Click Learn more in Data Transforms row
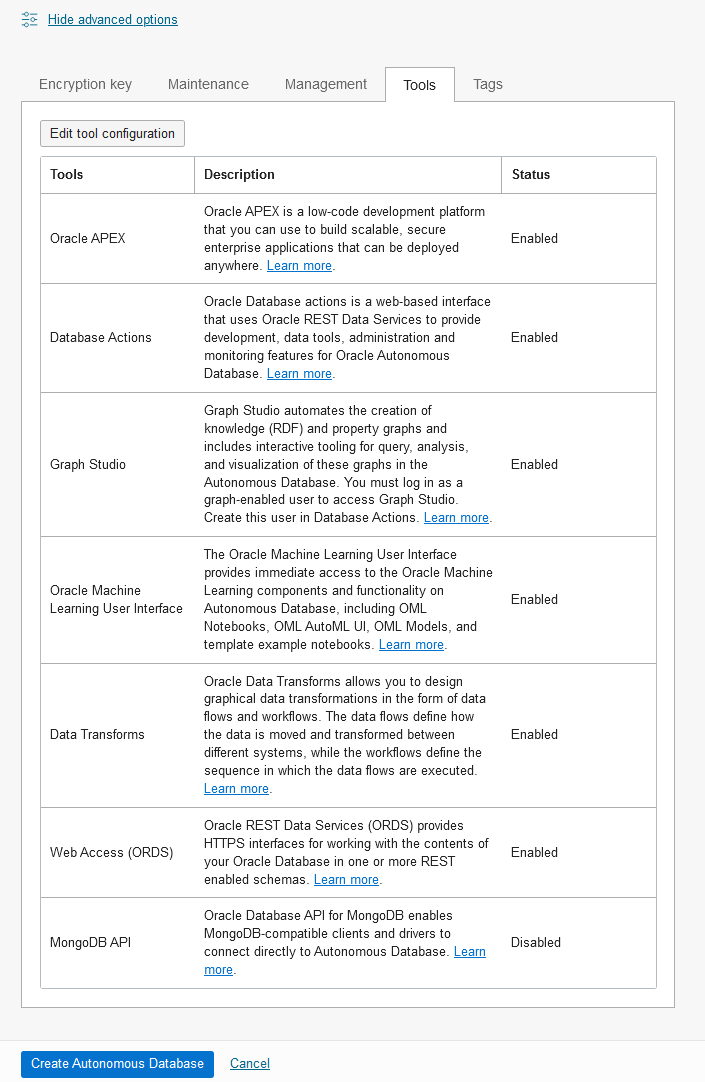 tap(236, 788)
